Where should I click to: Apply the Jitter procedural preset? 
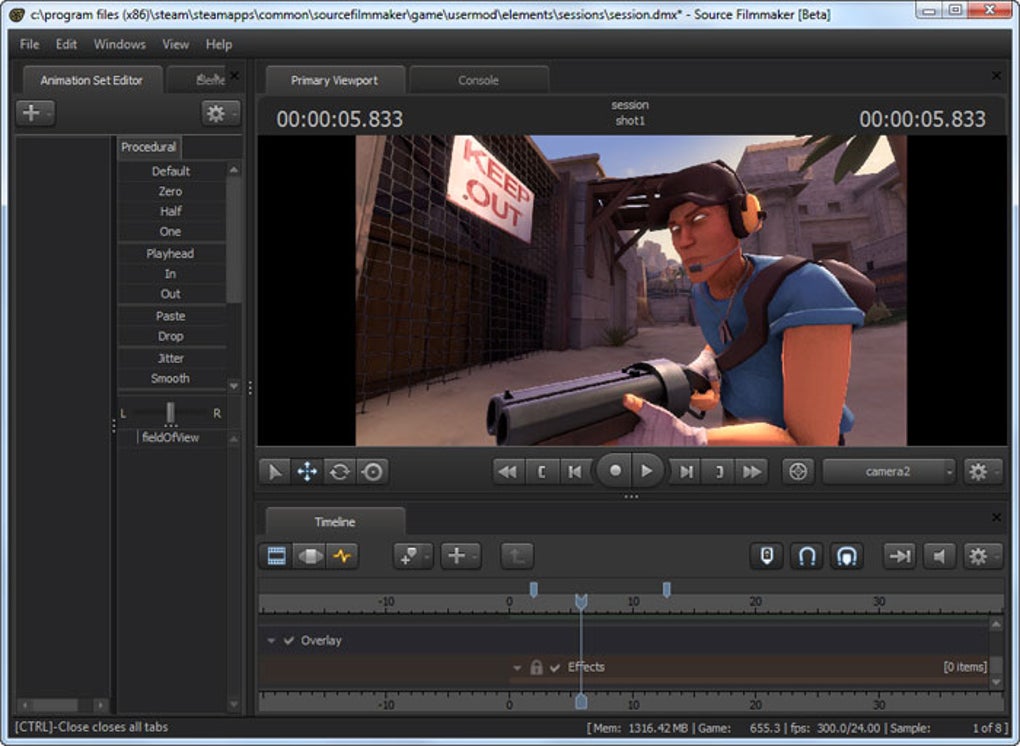pyautogui.click(x=170, y=358)
